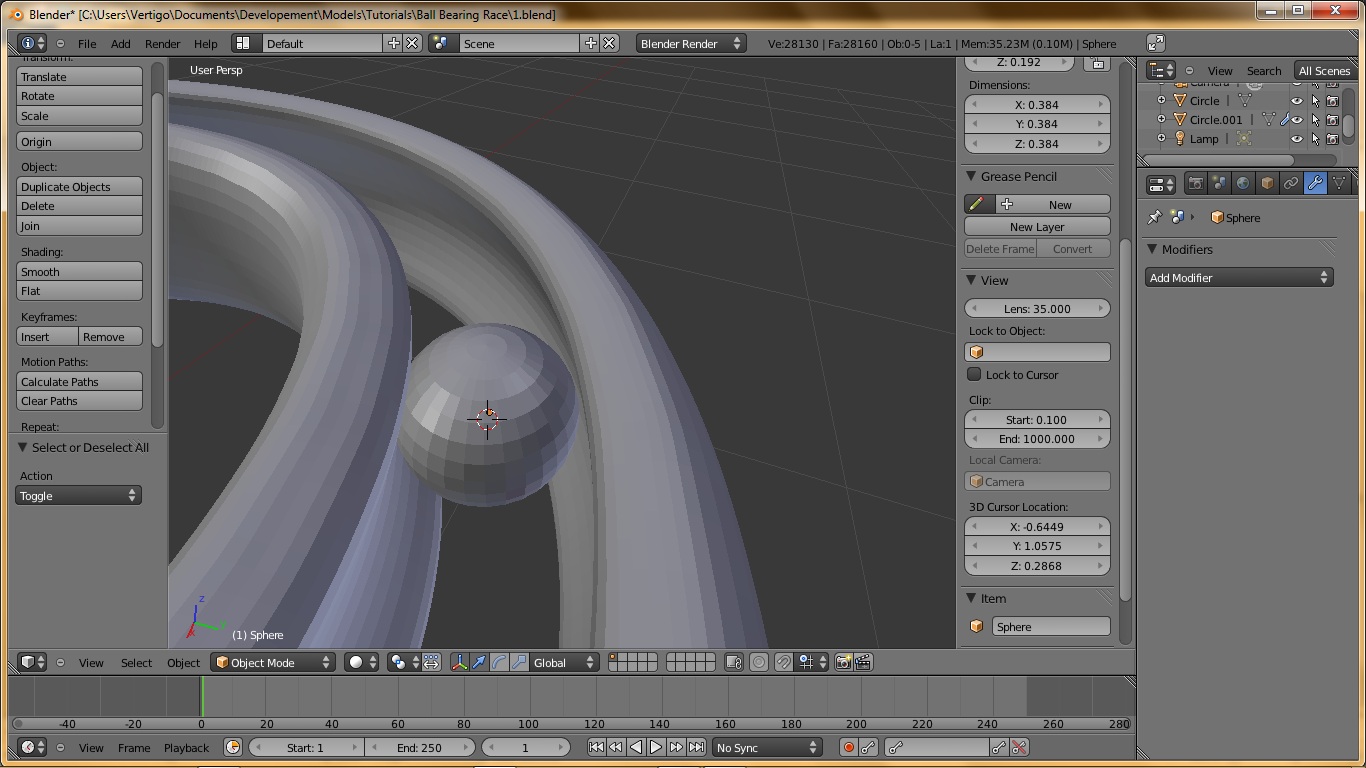Open the No Sync dropdown
The height and width of the screenshot is (768, 1366).
pyautogui.click(x=767, y=747)
